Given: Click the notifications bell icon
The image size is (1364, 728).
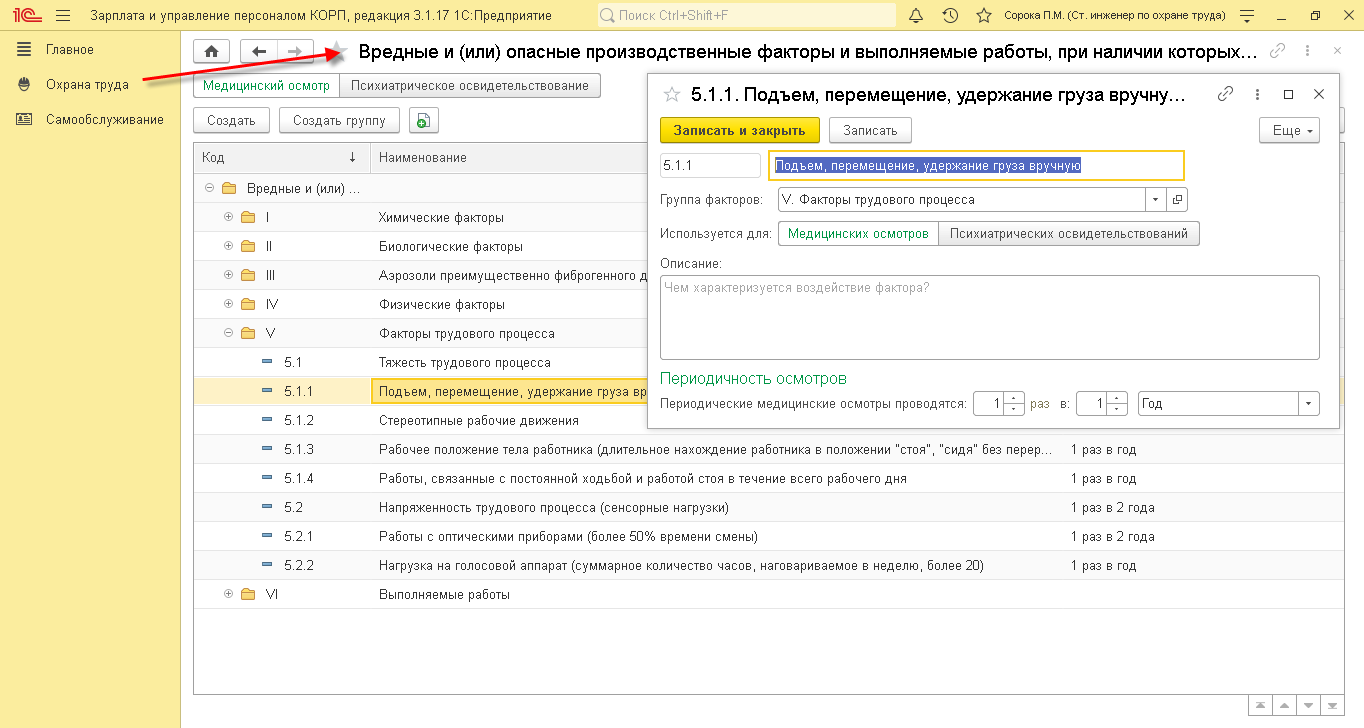Looking at the screenshot, I should pos(916,16).
